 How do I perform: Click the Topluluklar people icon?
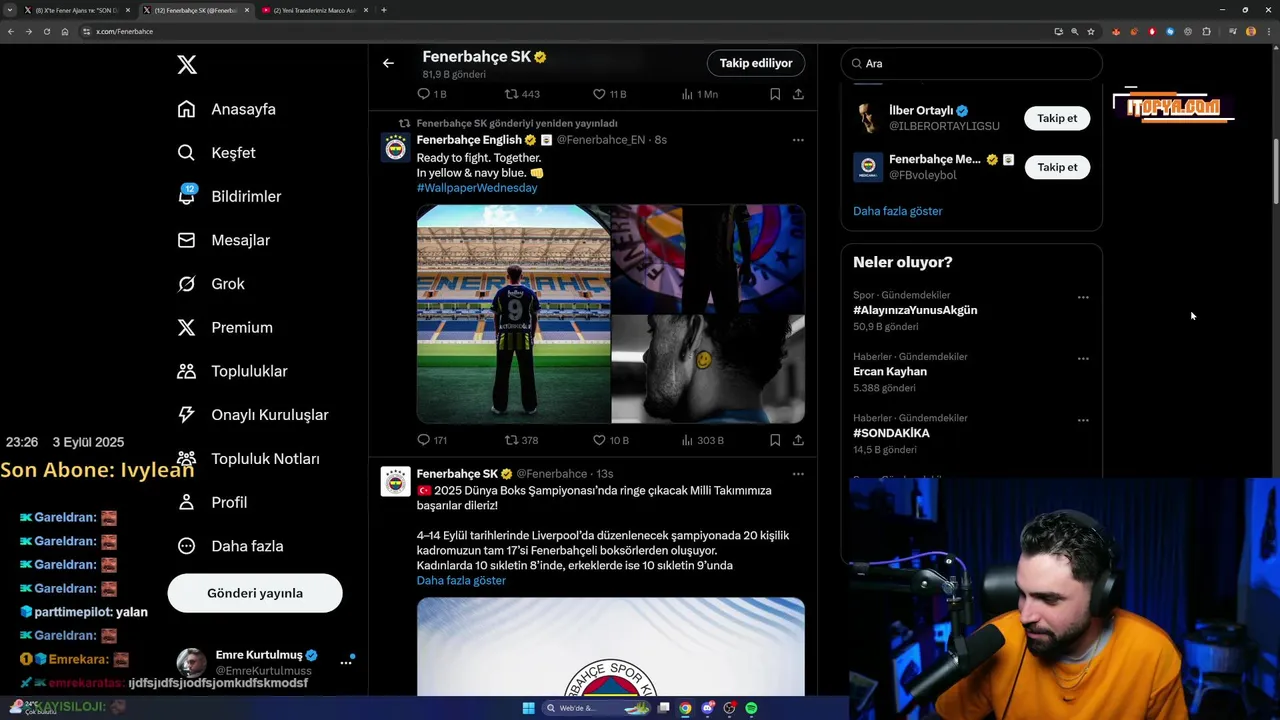click(186, 371)
